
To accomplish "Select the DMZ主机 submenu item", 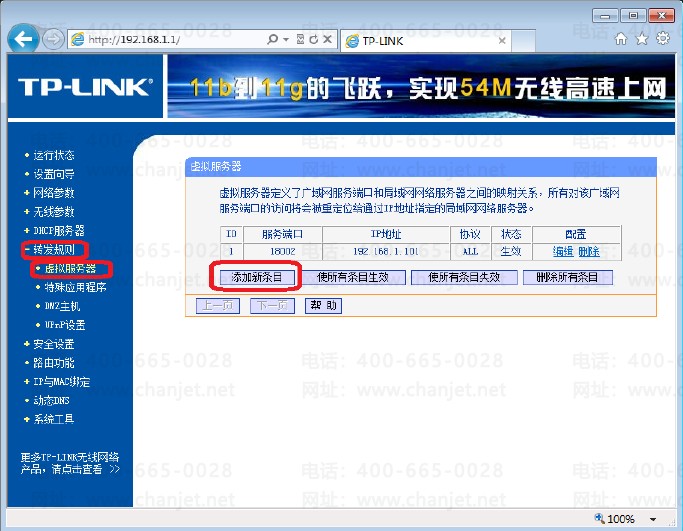I will (62, 306).
